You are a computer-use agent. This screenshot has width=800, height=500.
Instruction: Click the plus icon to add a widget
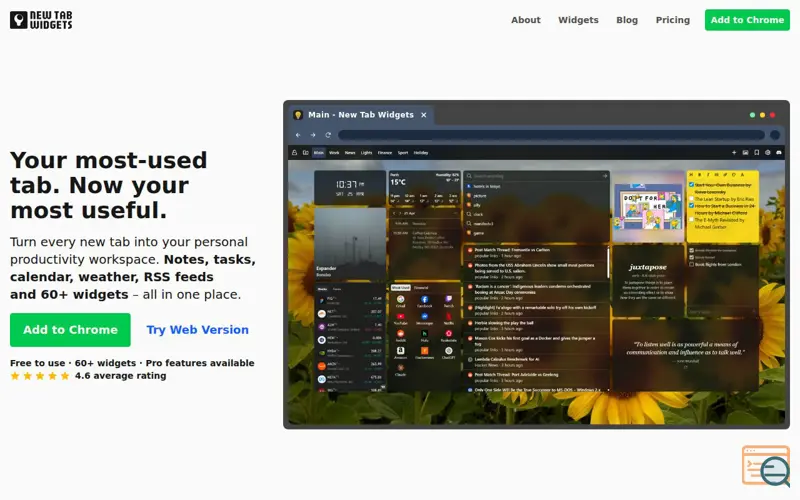click(x=734, y=153)
